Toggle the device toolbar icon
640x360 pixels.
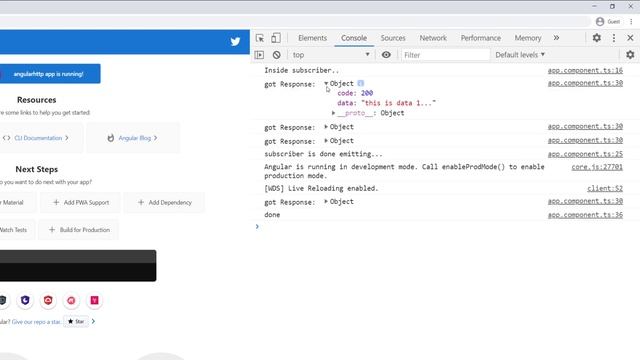[x=276, y=38]
